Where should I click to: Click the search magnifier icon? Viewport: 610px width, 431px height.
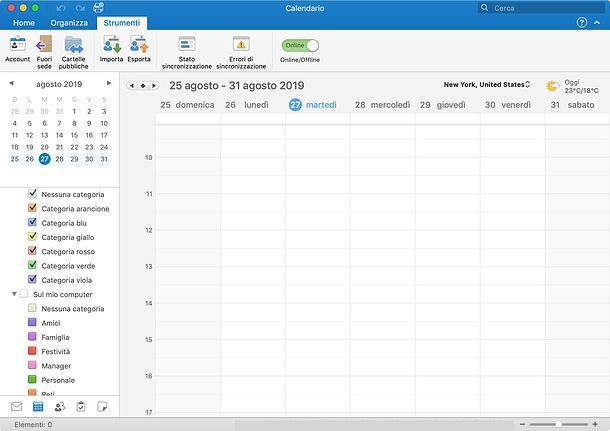(484, 8)
